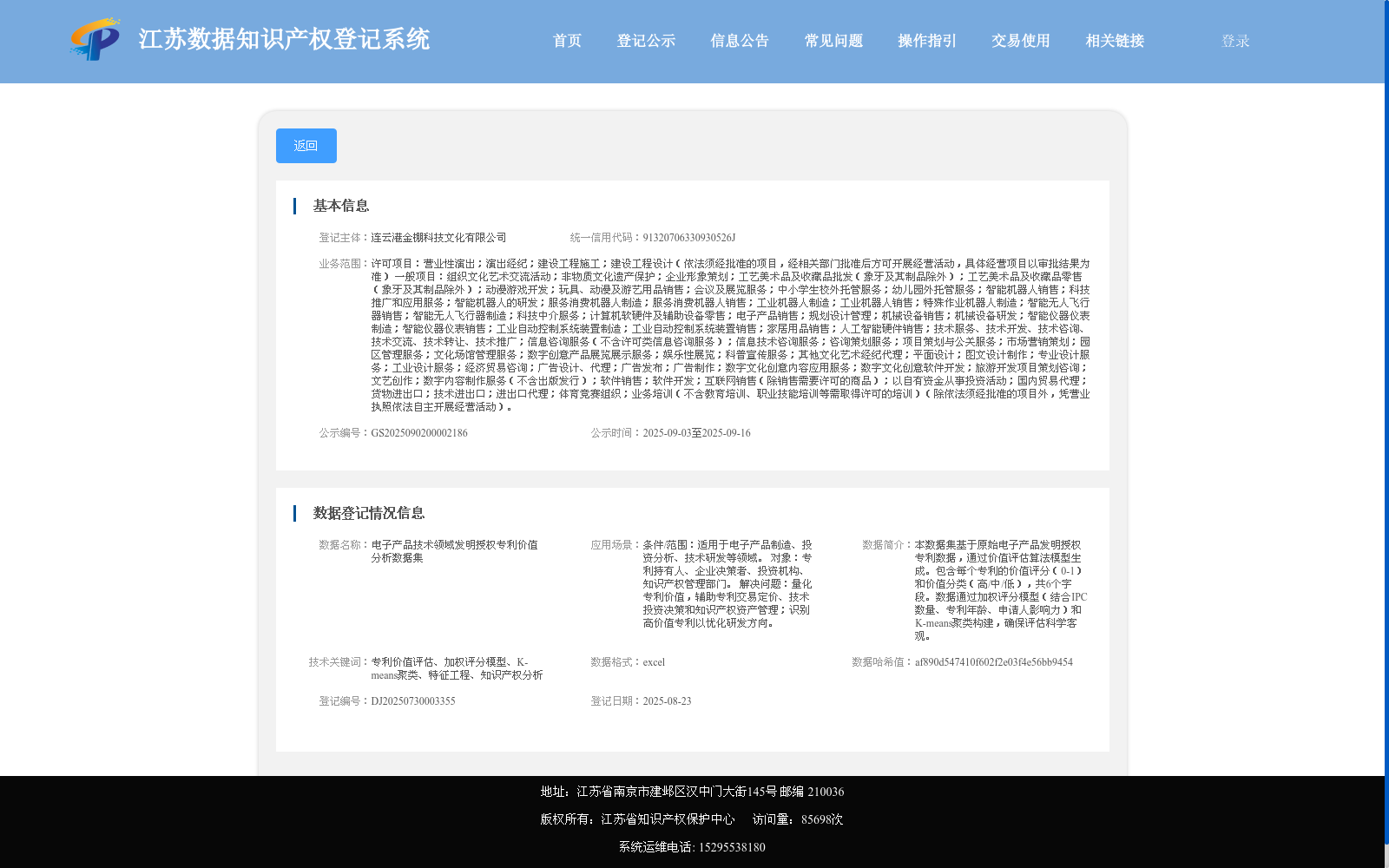Screen dimensions: 1389x868
Task: Click the 应用场景 description text
Action: 727,584
